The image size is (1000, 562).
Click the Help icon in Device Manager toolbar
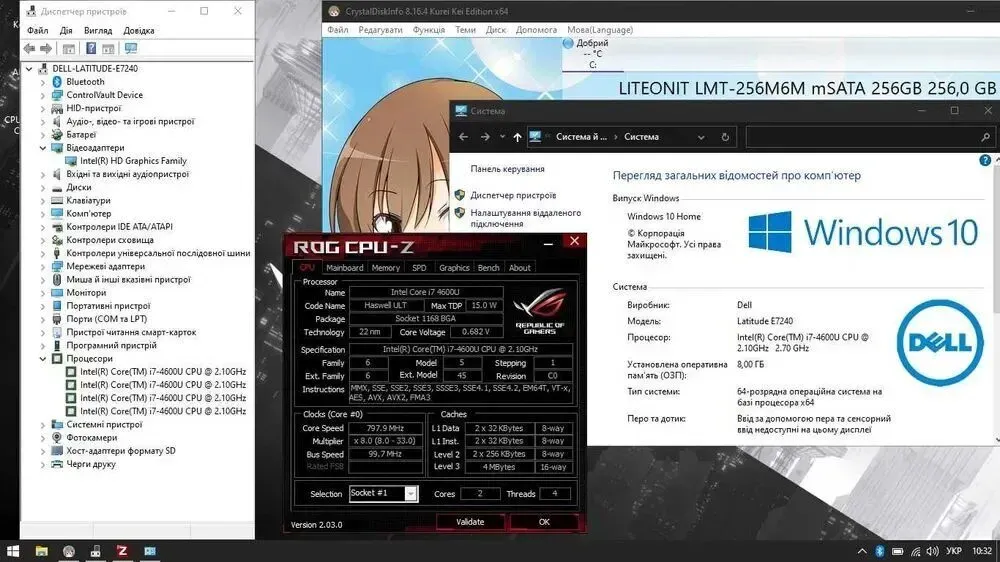[90, 48]
